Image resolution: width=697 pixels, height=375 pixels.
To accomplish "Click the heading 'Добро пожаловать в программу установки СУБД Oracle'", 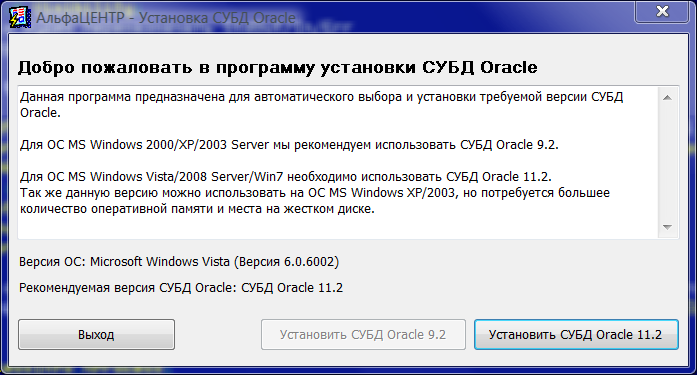I will coord(277,68).
